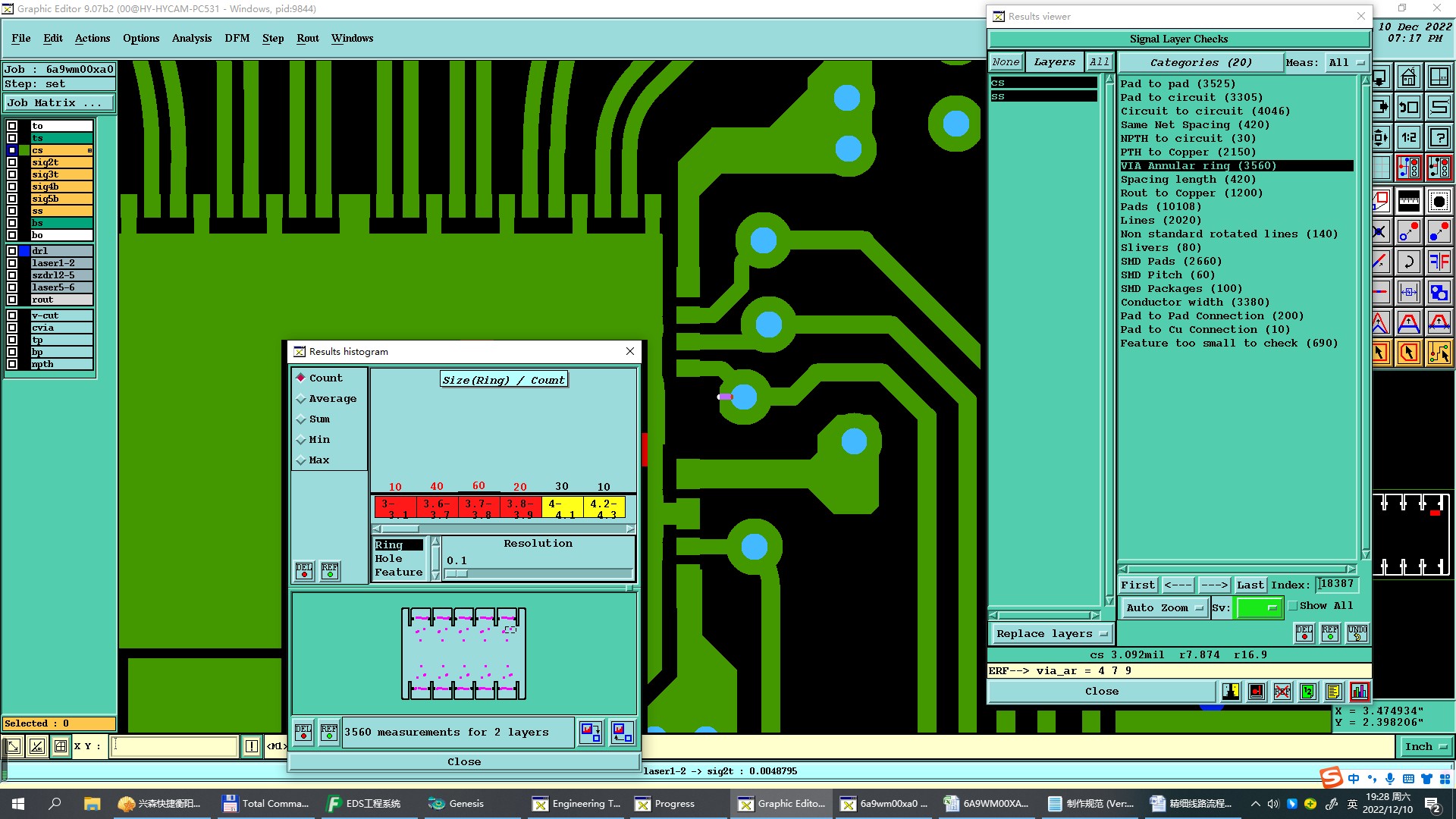Click the Job Matrix button
This screenshot has height=819, width=1456.
[x=59, y=103]
